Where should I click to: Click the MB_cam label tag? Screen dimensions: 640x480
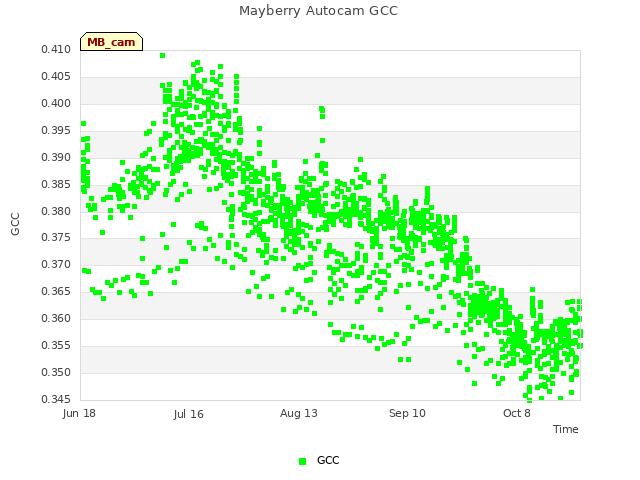(111, 42)
